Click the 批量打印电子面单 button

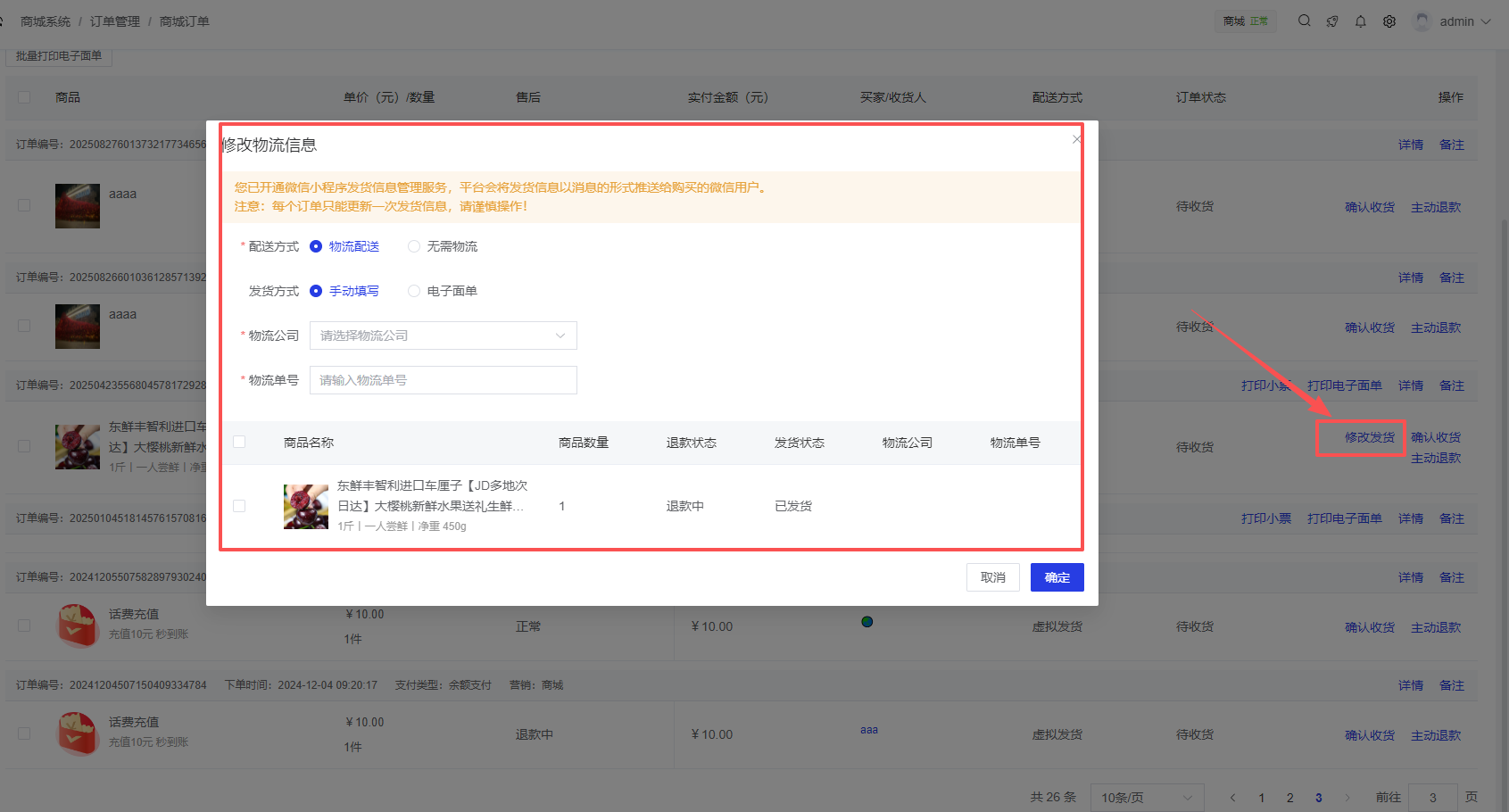click(x=61, y=55)
